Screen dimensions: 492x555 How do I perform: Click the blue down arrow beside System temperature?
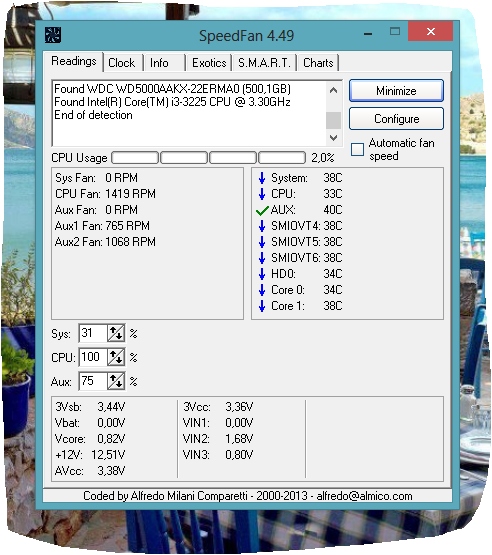point(262,178)
